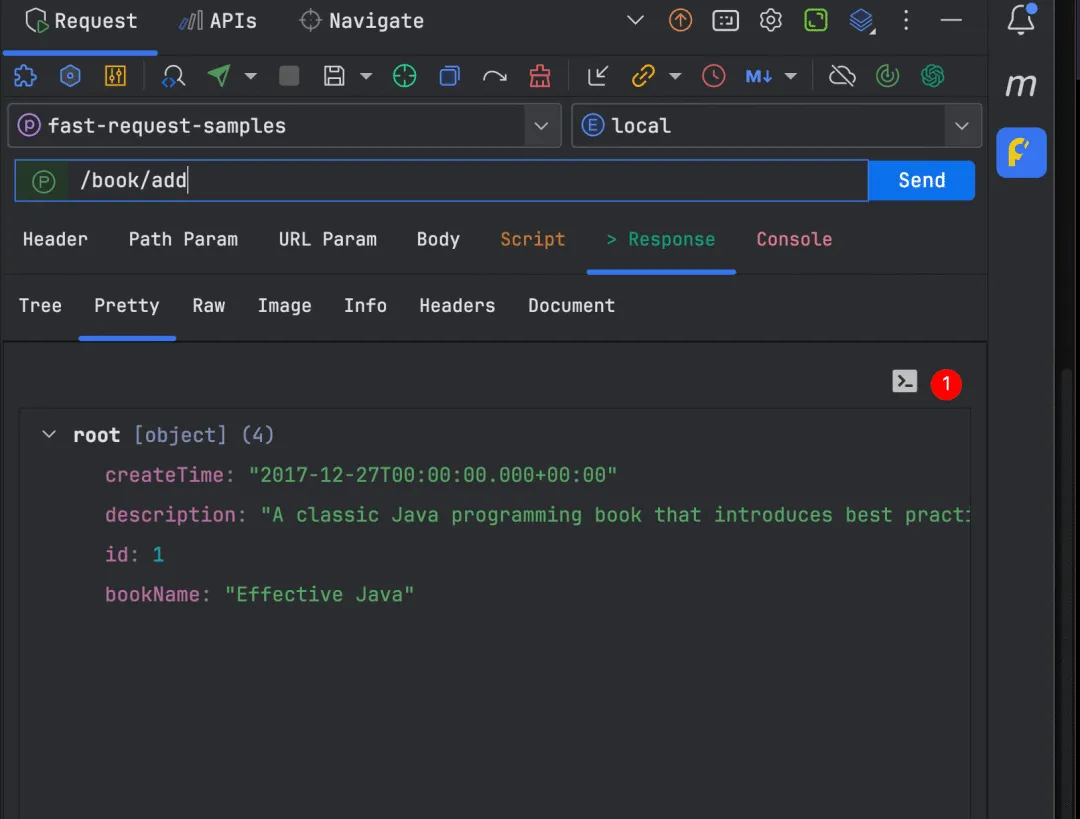Open the Navigate tab
The image size is (1080, 819).
362,21
